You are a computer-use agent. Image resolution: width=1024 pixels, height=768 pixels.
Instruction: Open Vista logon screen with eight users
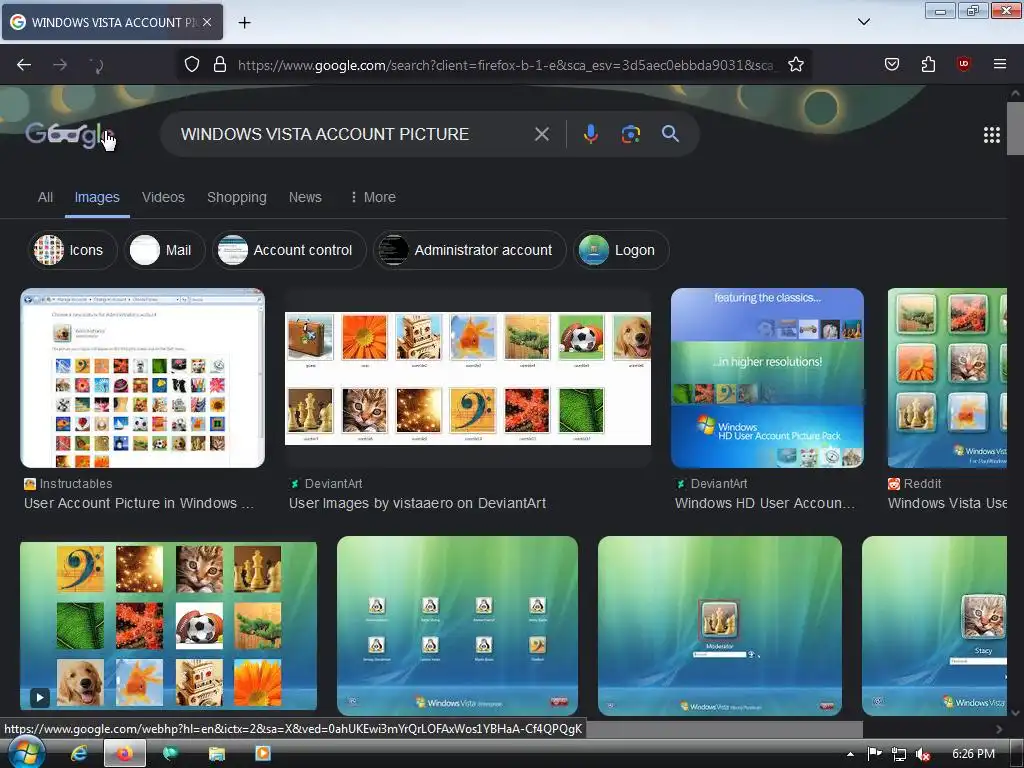click(x=457, y=626)
